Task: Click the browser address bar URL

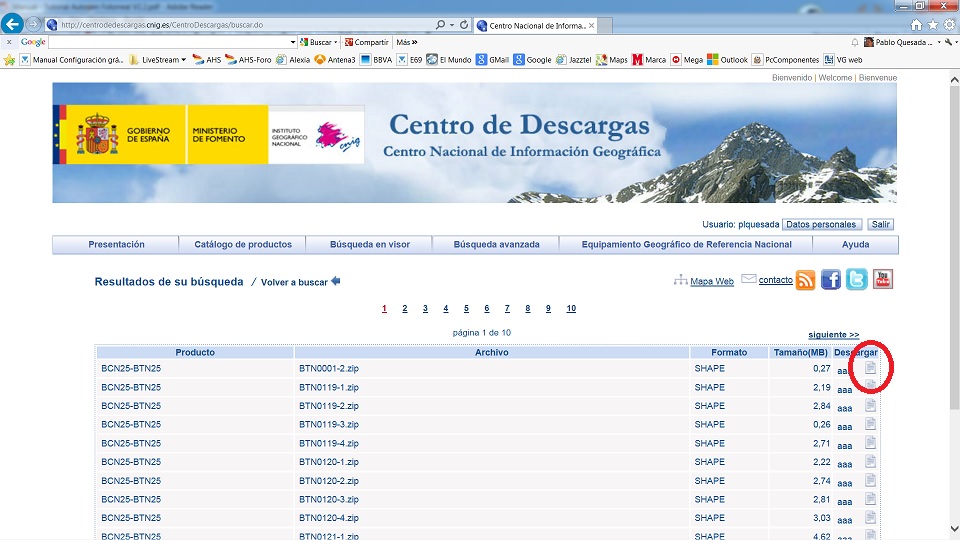Action: [240, 24]
